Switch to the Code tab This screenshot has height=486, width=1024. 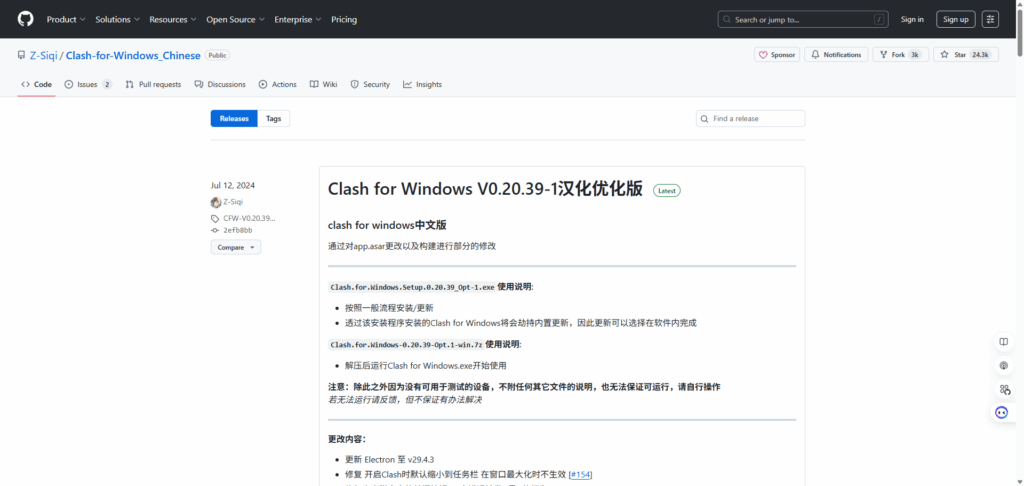(x=37, y=84)
